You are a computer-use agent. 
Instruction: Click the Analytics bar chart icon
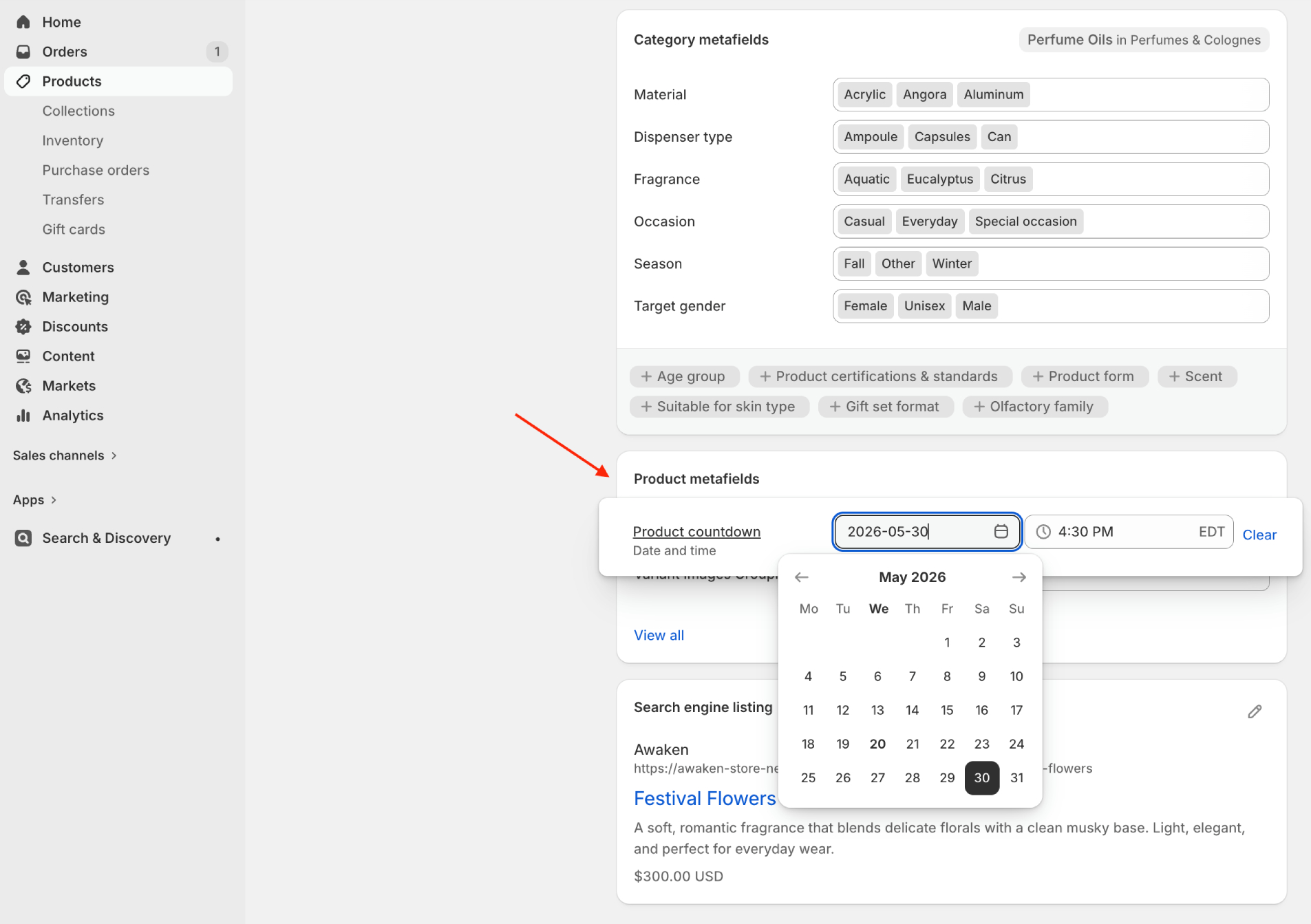pyautogui.click(x=23, y=415)
